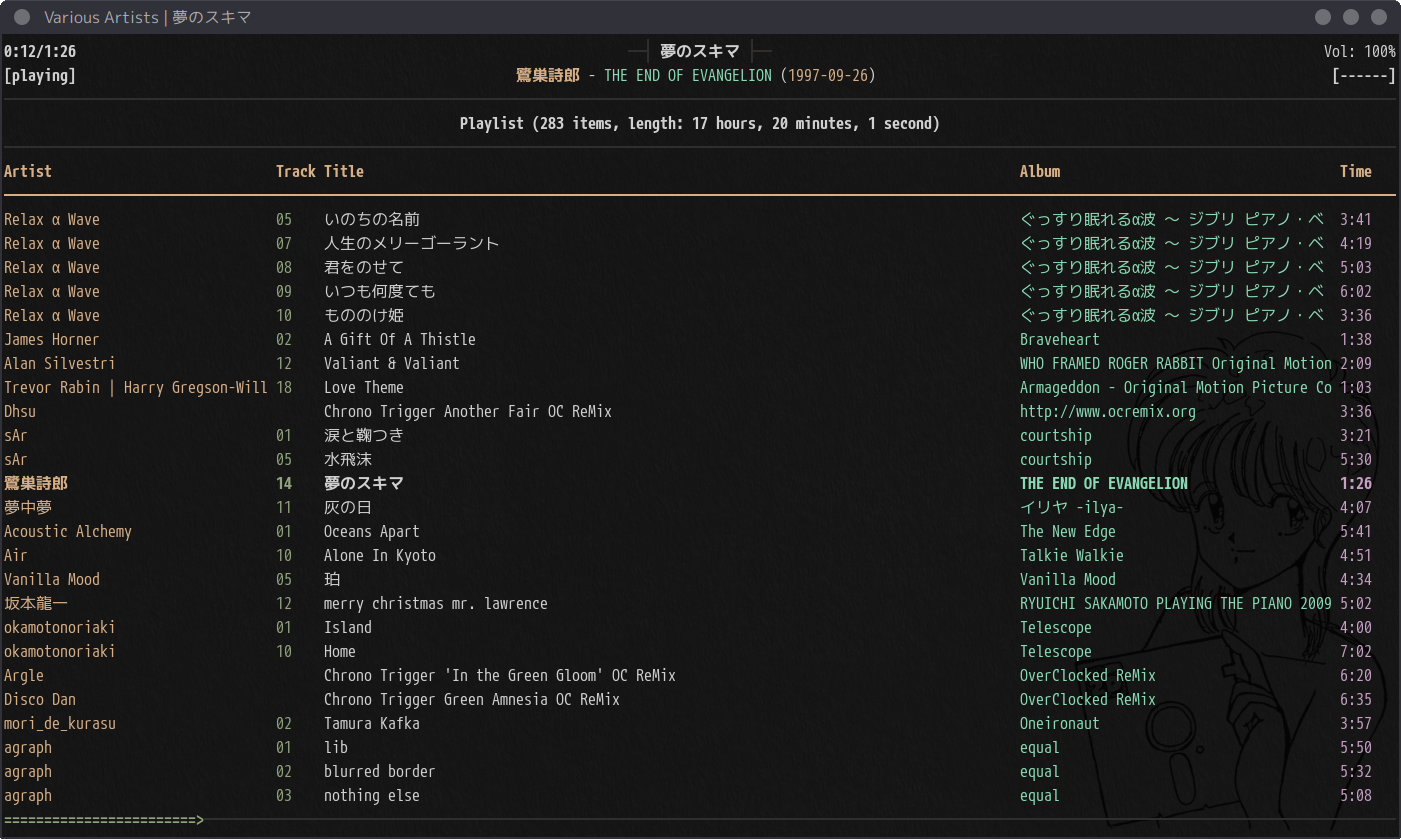Pick "Alone In Kyoto" by Air

click(379, 556)
